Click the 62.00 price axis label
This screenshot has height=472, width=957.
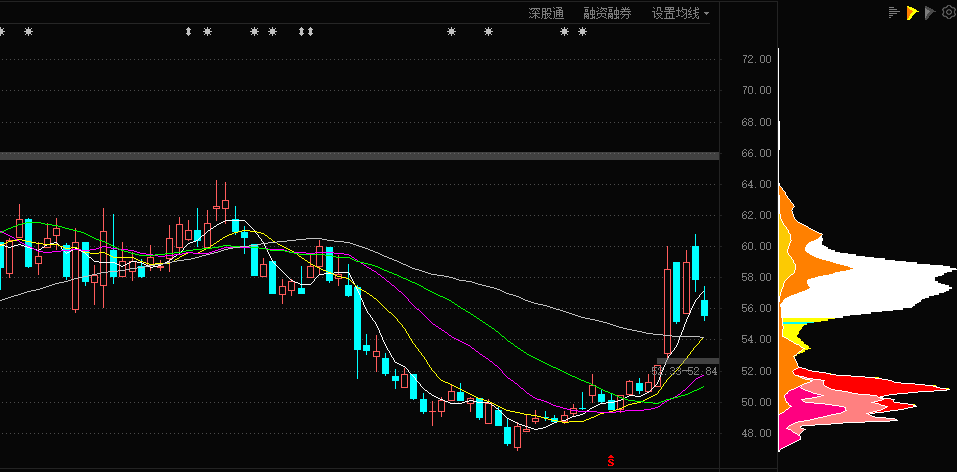click(757, 216)
